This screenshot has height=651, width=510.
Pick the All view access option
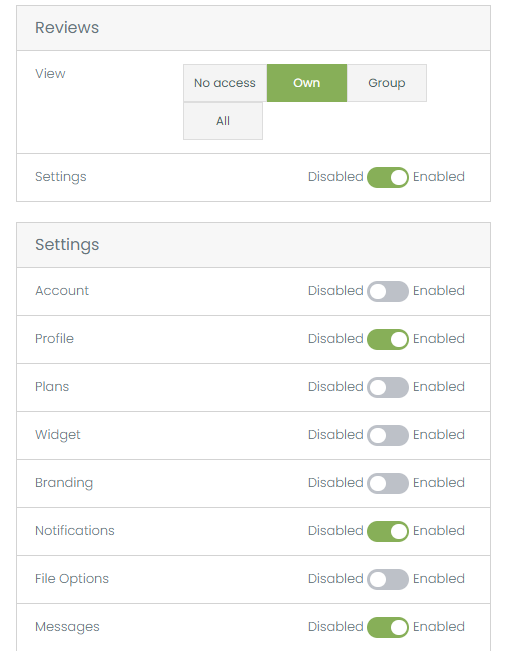coord(223,121)
